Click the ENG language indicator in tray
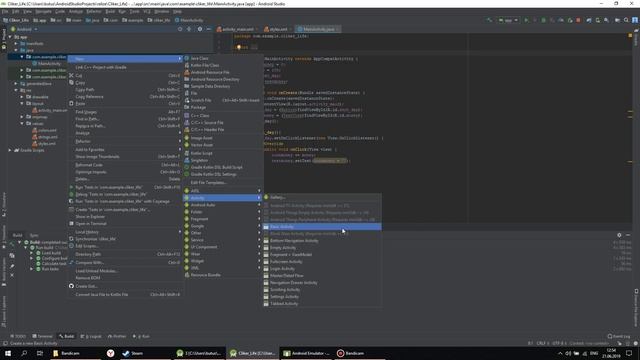 [x=594, y=353]
